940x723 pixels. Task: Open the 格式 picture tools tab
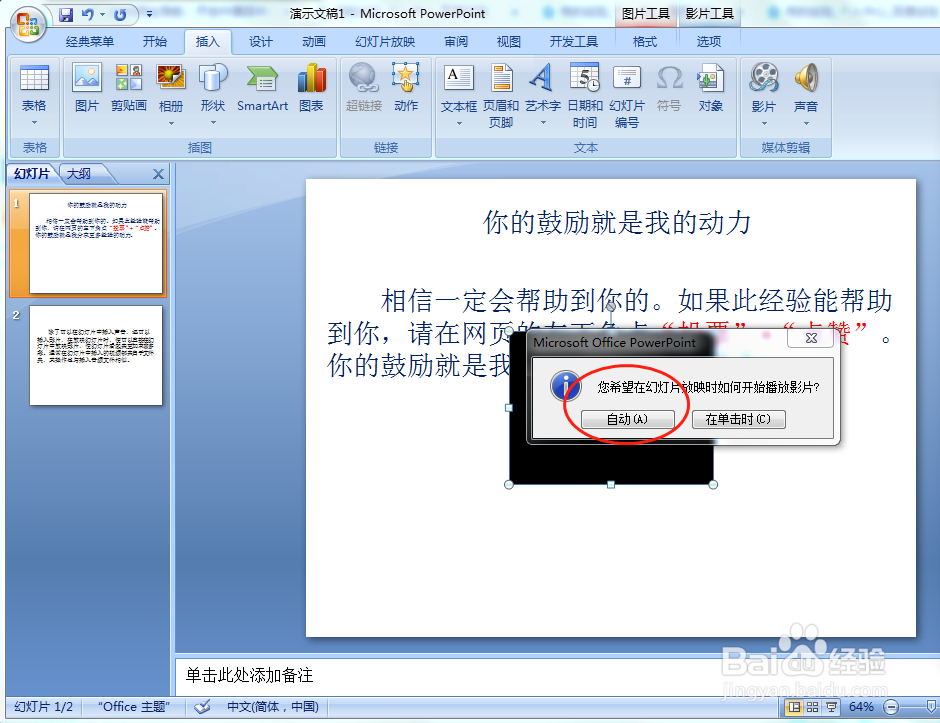(x=644, y=41)
